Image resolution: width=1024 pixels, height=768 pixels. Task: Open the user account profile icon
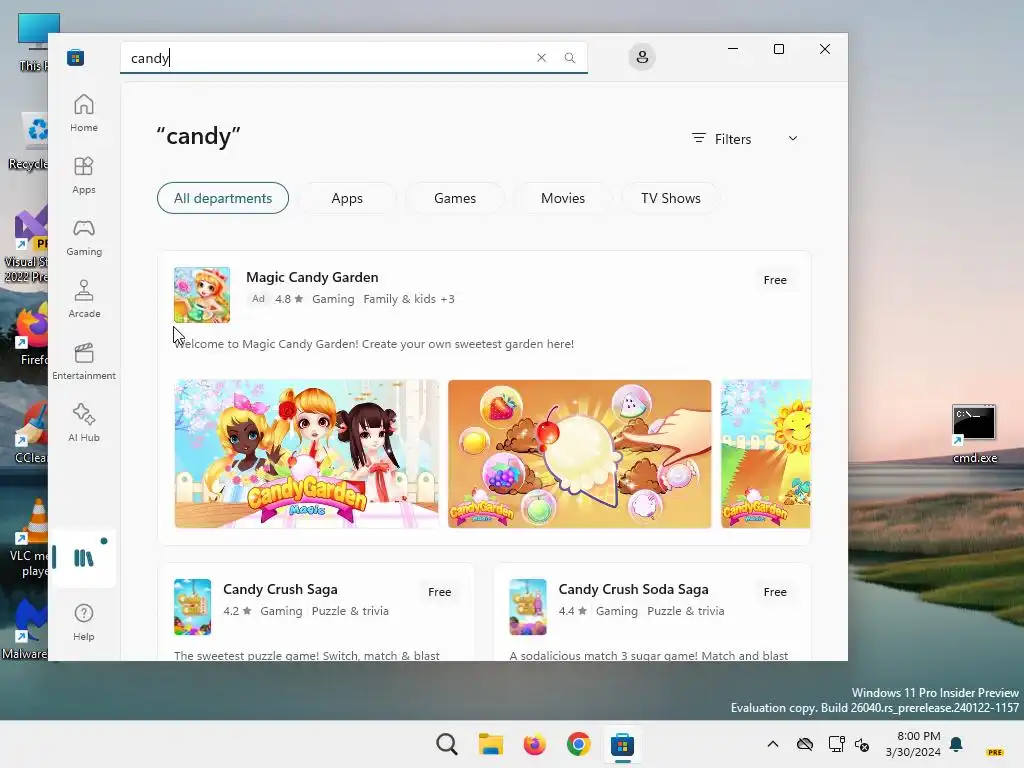pos(642,57)
